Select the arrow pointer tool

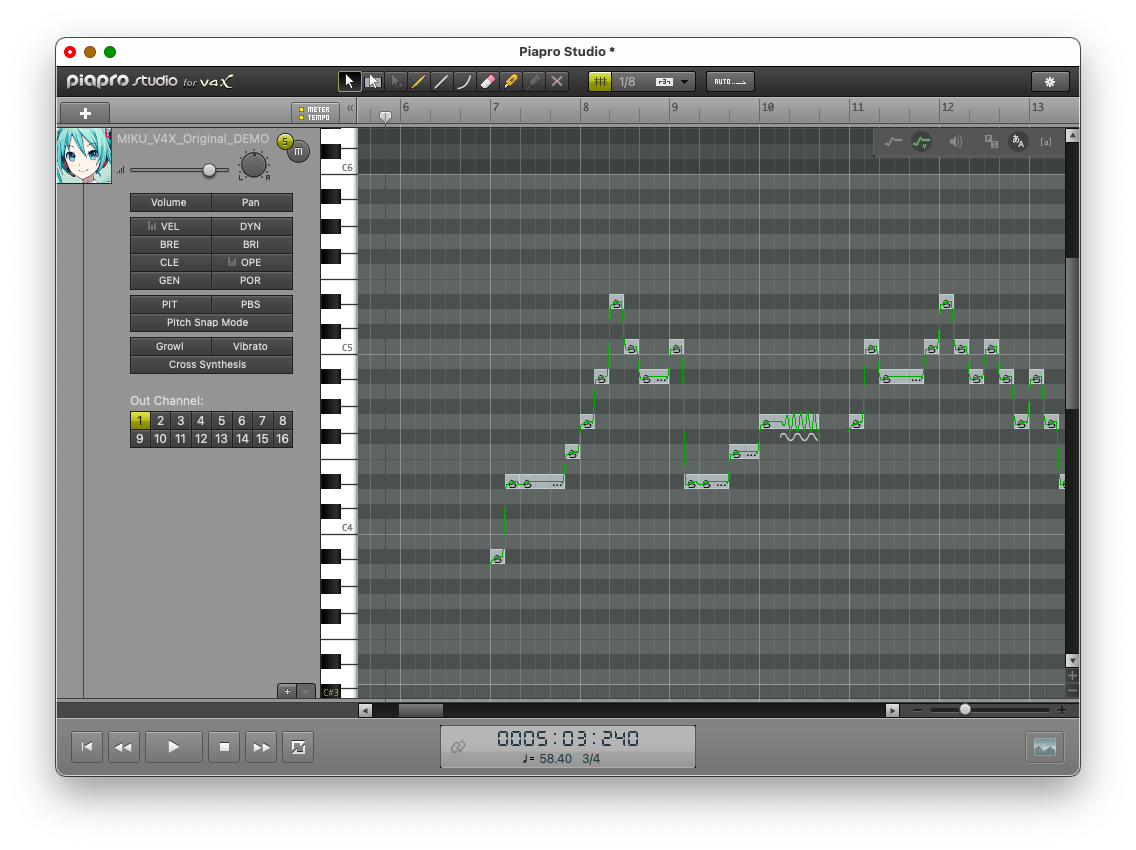click(349, 82)
